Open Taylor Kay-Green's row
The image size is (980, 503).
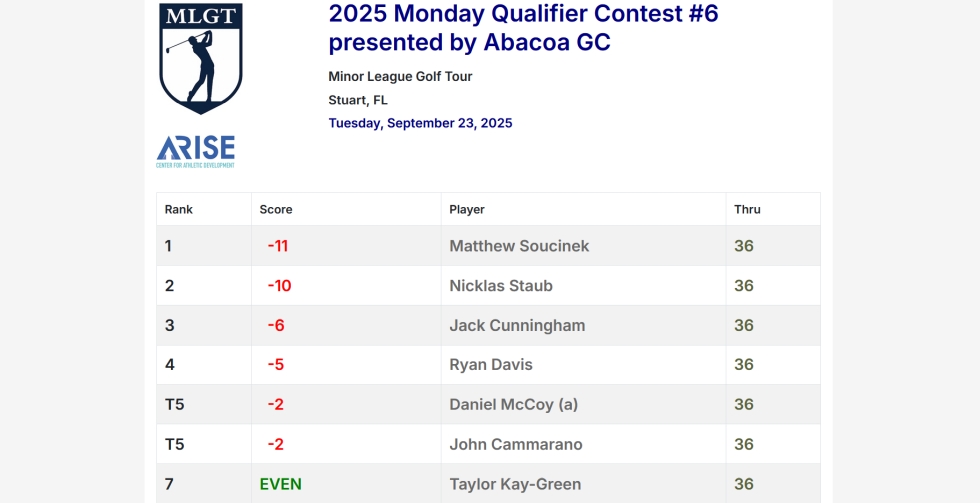[515, 485]
